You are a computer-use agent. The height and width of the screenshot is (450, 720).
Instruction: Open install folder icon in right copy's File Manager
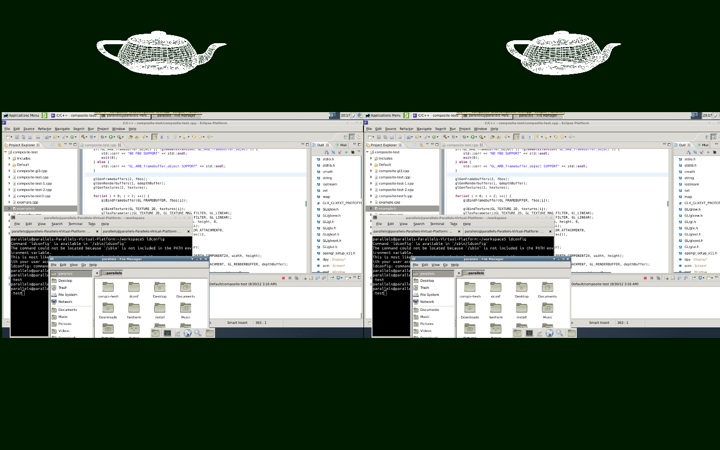point(521,308)
